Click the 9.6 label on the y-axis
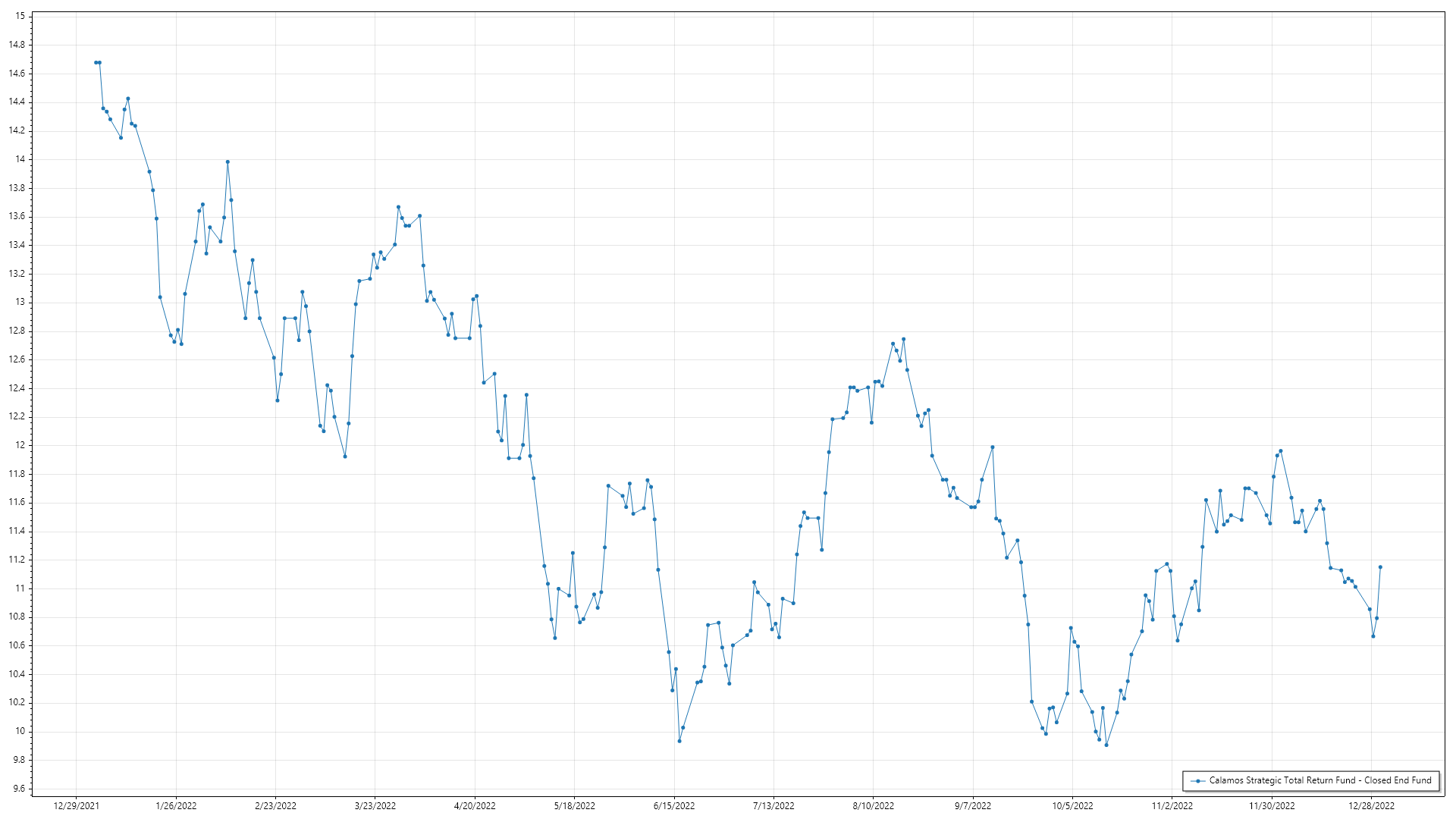 pyautogui.click(x=18, y=789)
